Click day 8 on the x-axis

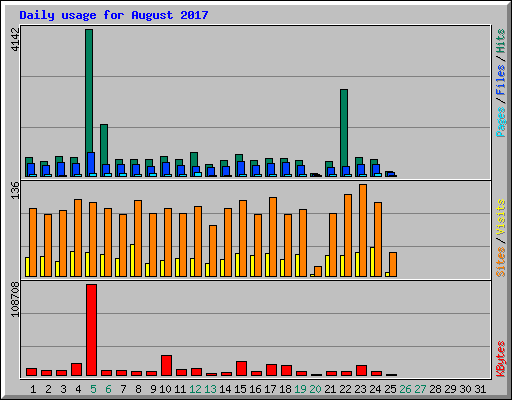[x=138, y=389]
